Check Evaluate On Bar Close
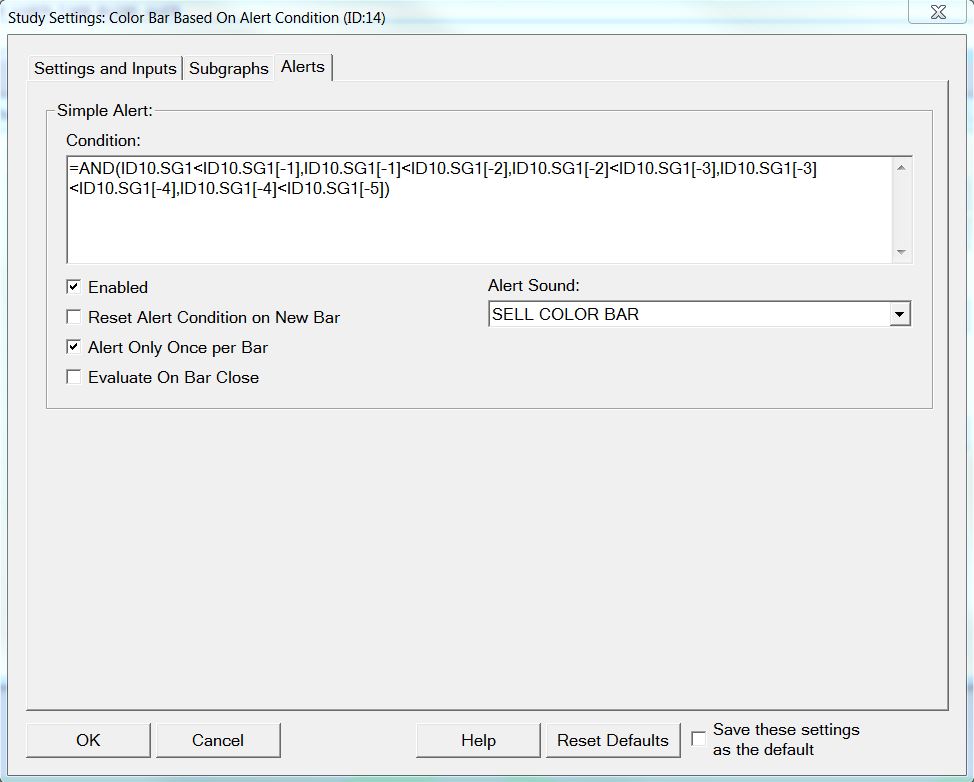Viewport: 974px width, 782px height. (74, 377)
